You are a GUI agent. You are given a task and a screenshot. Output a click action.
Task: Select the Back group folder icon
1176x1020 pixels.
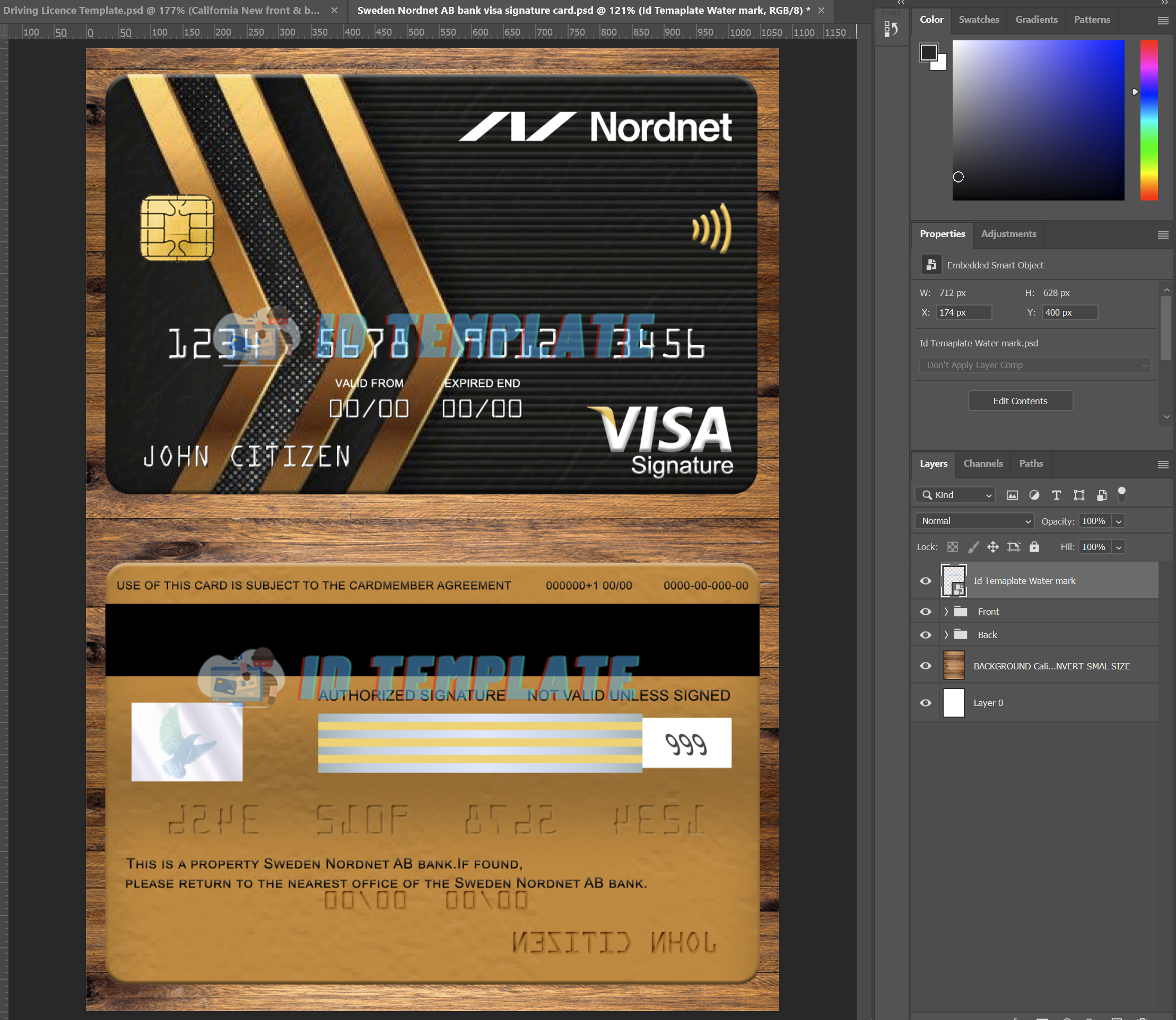pyautogui.click(x=961, y=635)
